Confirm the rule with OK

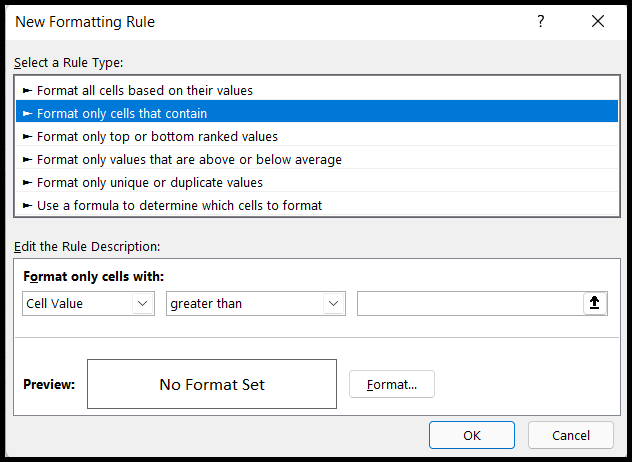(x=471, y=435)
